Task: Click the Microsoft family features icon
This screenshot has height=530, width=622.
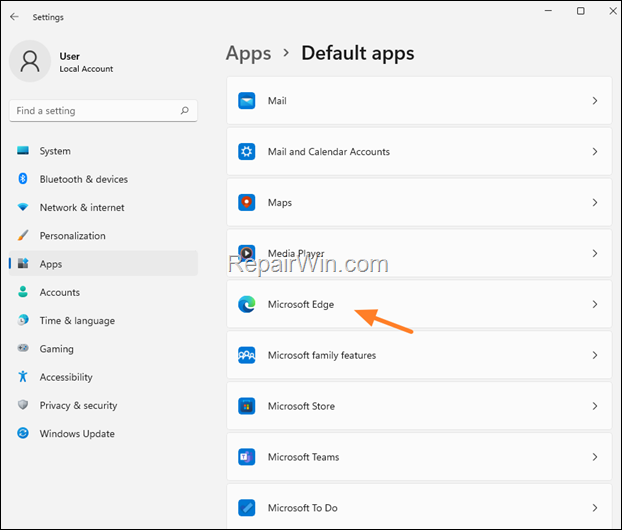Action: pyautogui.click(x=246, y=355)
